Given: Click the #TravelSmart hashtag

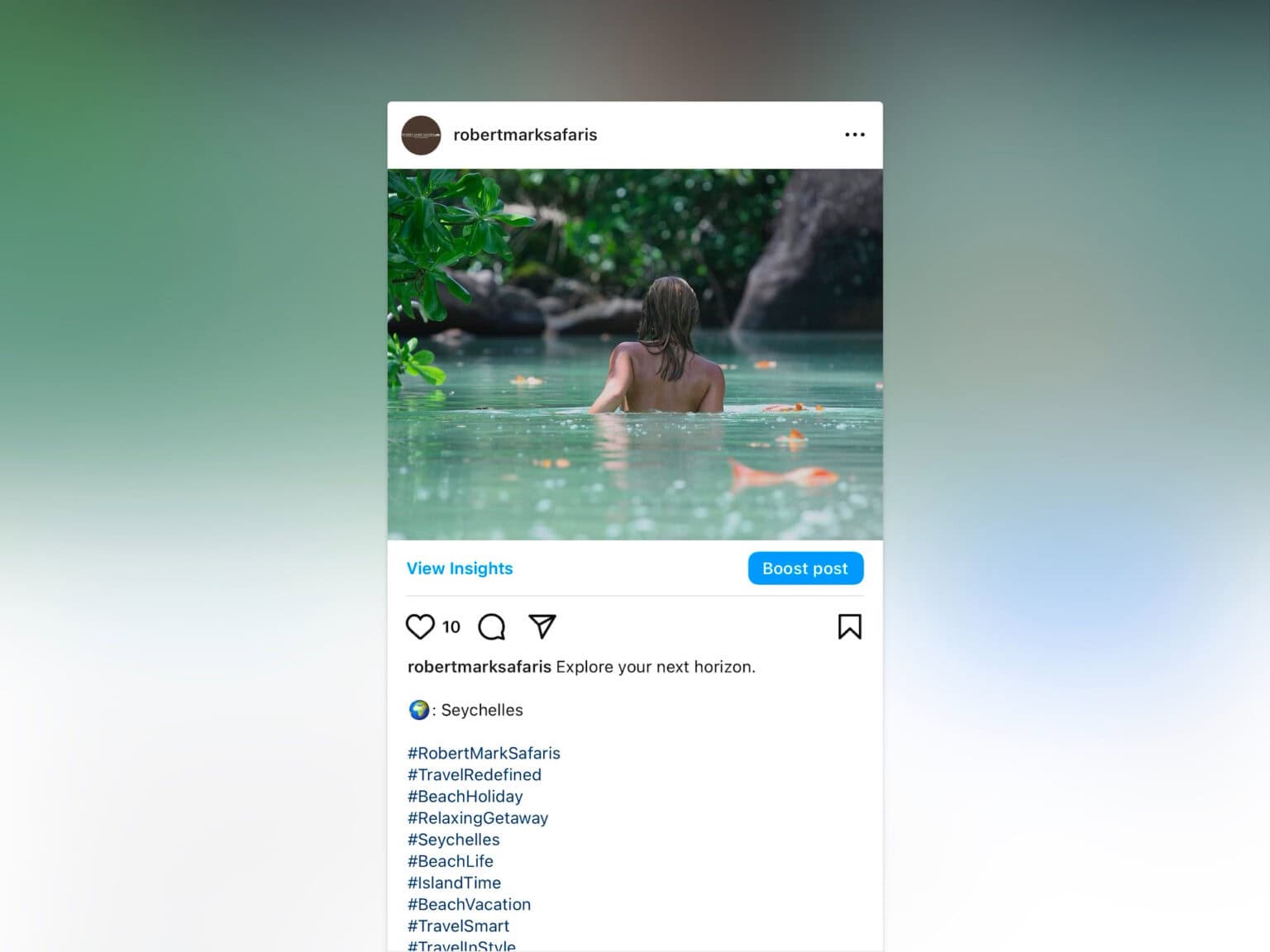Looking at the screenshot, I should click(x=459, y=926).
